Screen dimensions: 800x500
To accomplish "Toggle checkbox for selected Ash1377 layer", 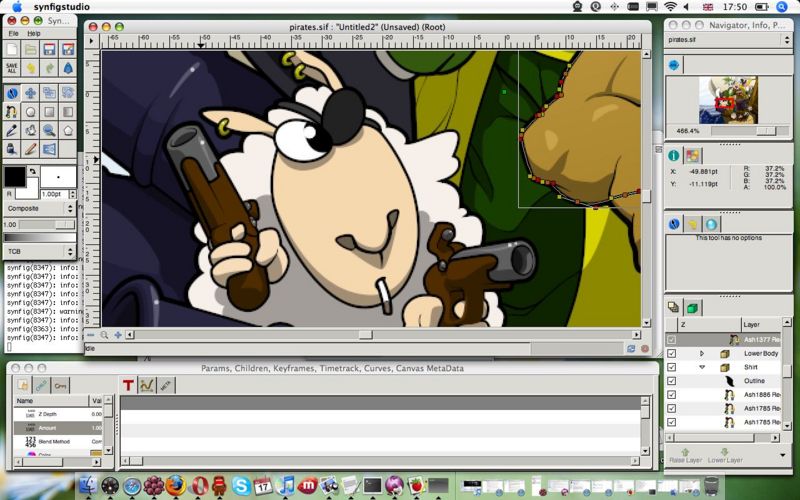I will 671,340.
